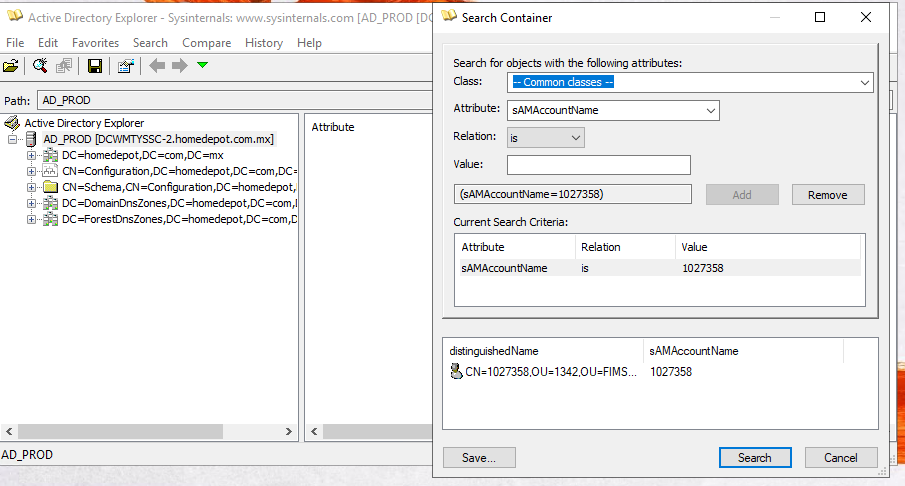Expand the DC=DomainDnsZones tree node
The image size is (905, 486).
[31, 203]
